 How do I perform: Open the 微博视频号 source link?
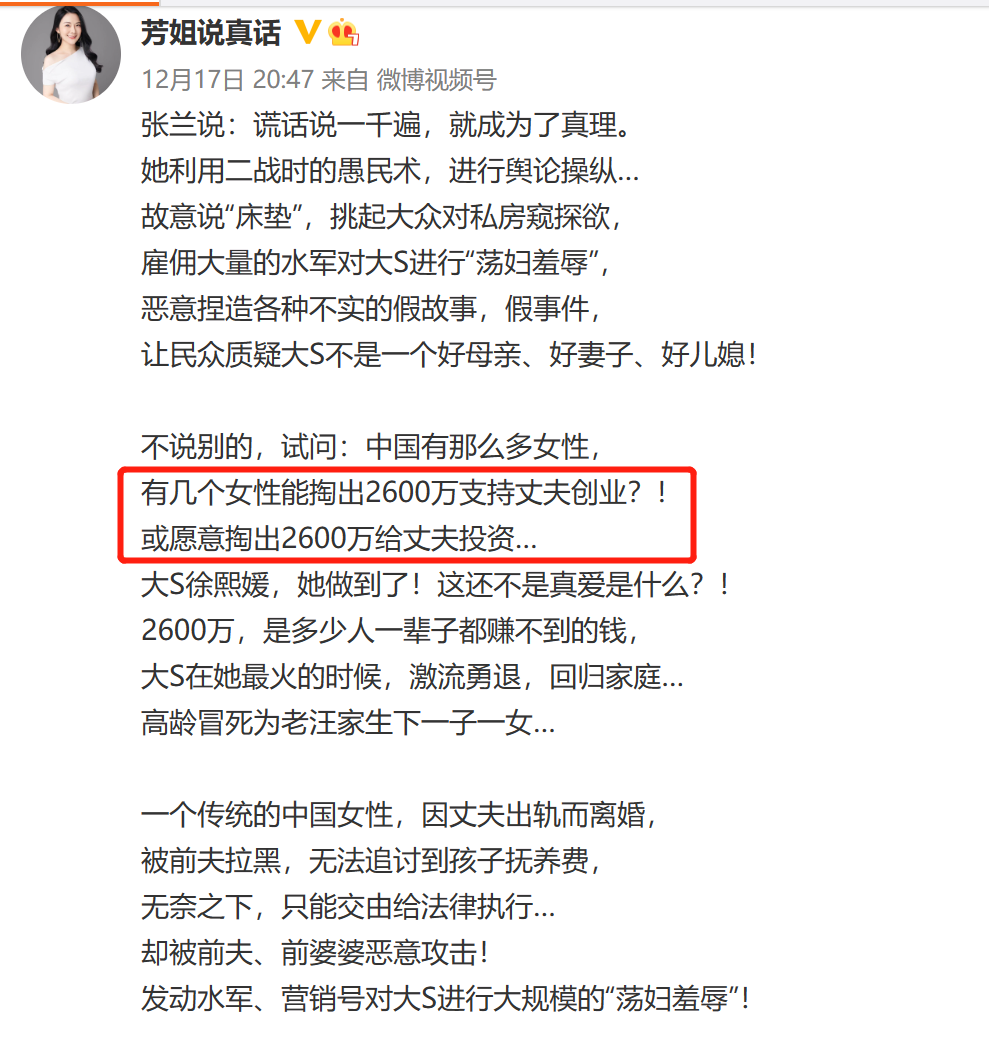(x=437, y=80)
